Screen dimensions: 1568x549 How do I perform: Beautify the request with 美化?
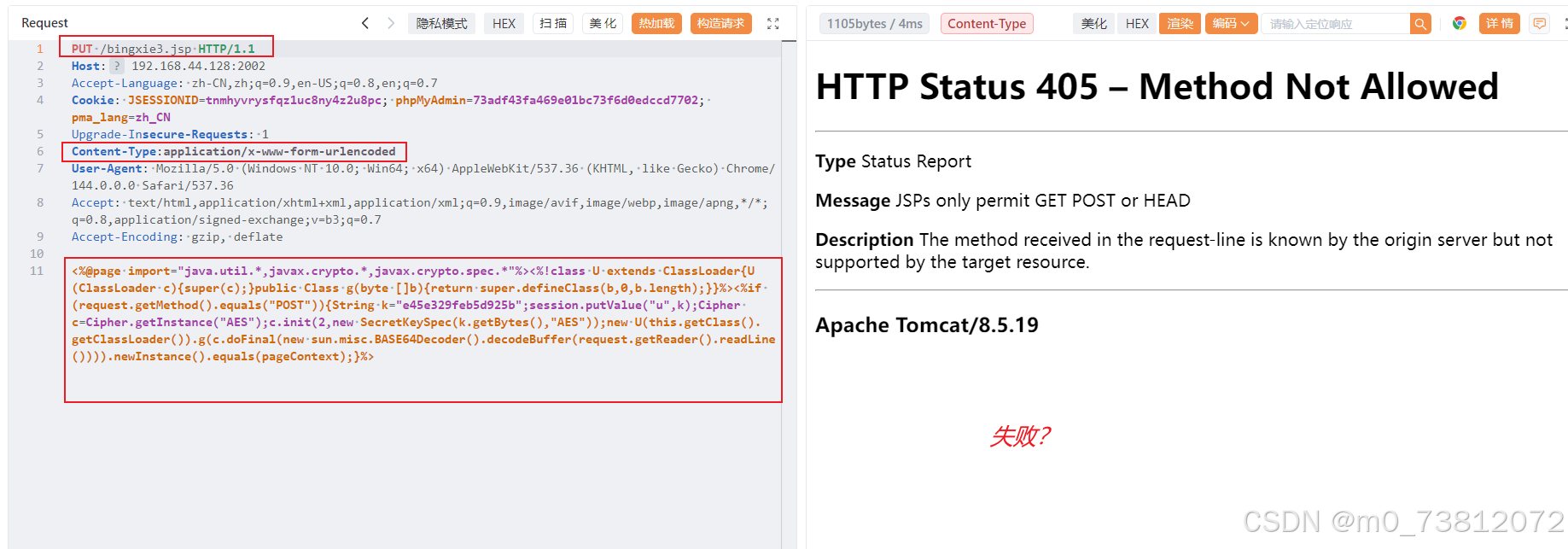603,23
